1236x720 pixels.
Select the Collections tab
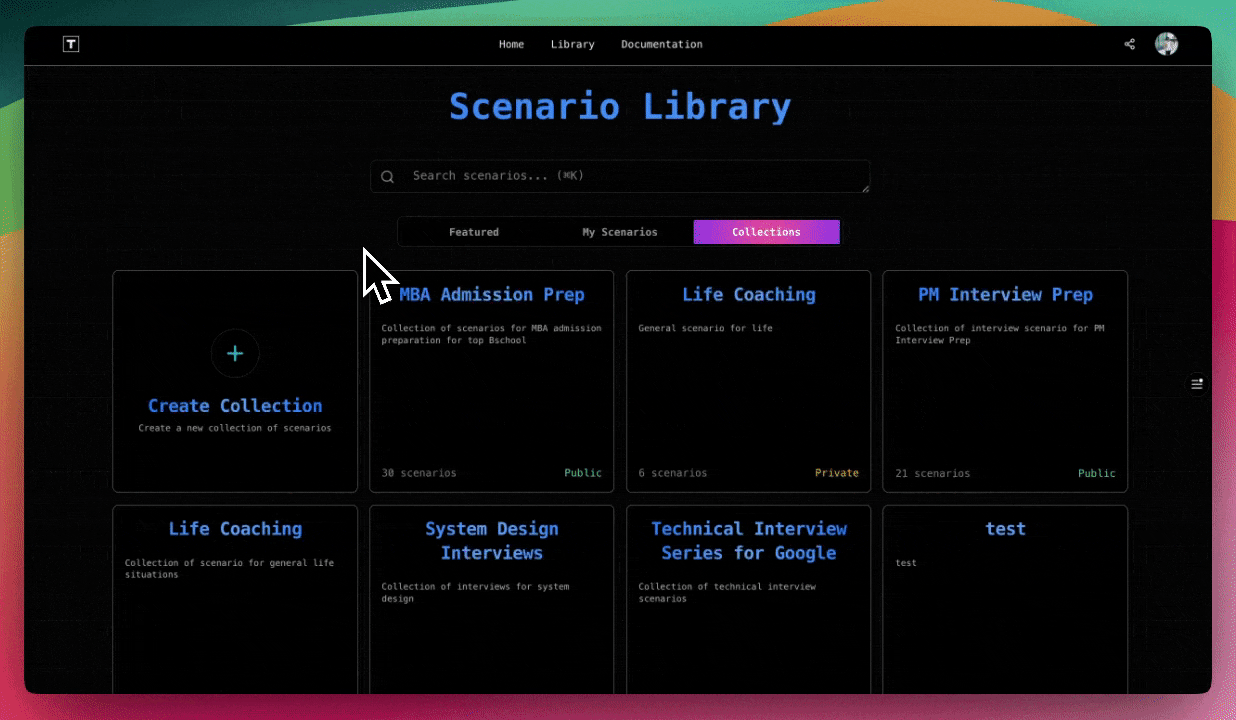[766, 232]
